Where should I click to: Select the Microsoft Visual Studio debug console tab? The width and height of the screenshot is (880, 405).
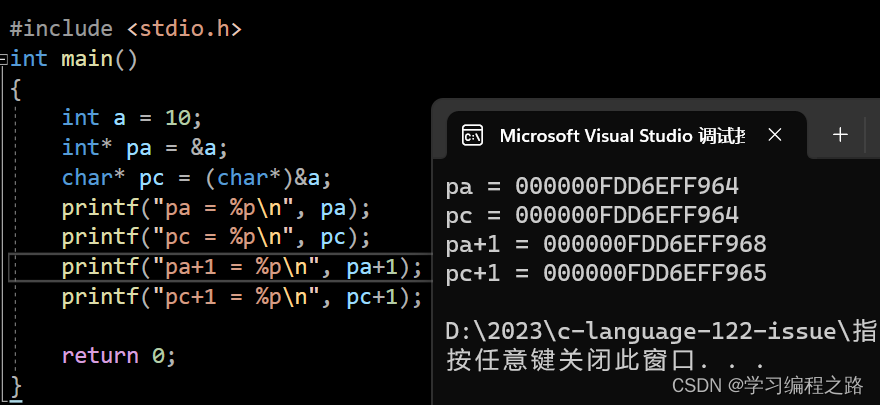click(626, 135)
